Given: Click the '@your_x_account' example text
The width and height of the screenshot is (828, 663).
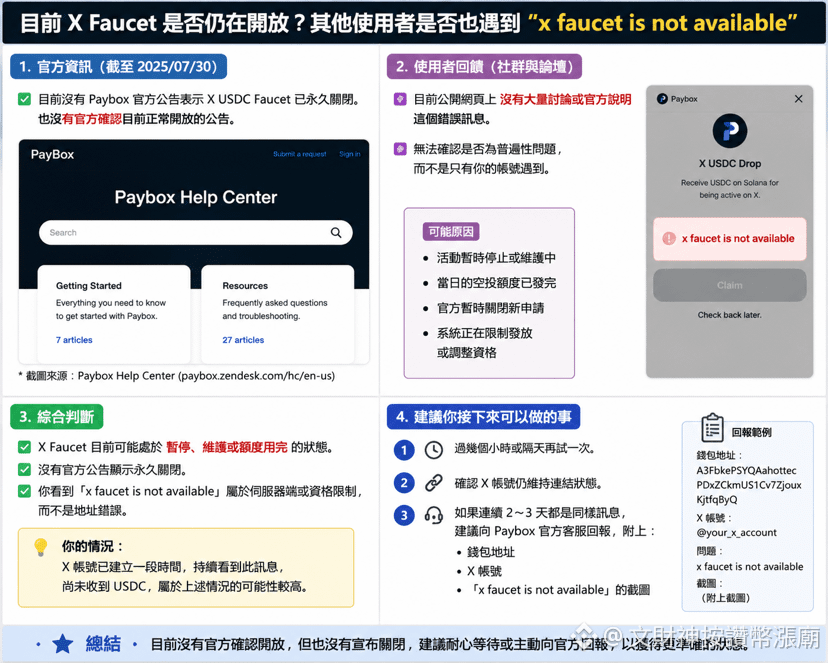Looking at the screenshot, I should tap(737, 533).
